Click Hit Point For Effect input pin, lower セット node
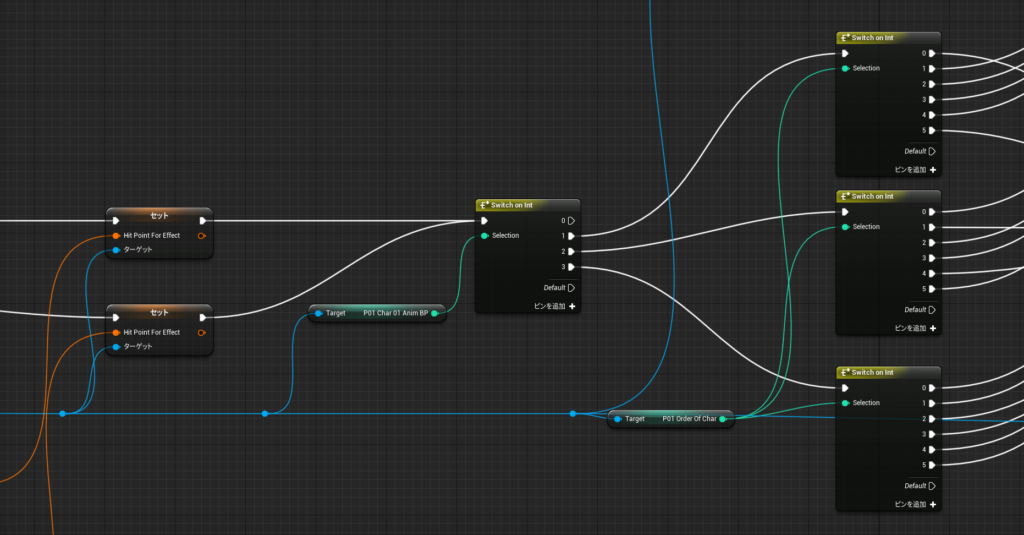Image resolution: width=1024 pixels, height=535 pixels. coord(116,332)
